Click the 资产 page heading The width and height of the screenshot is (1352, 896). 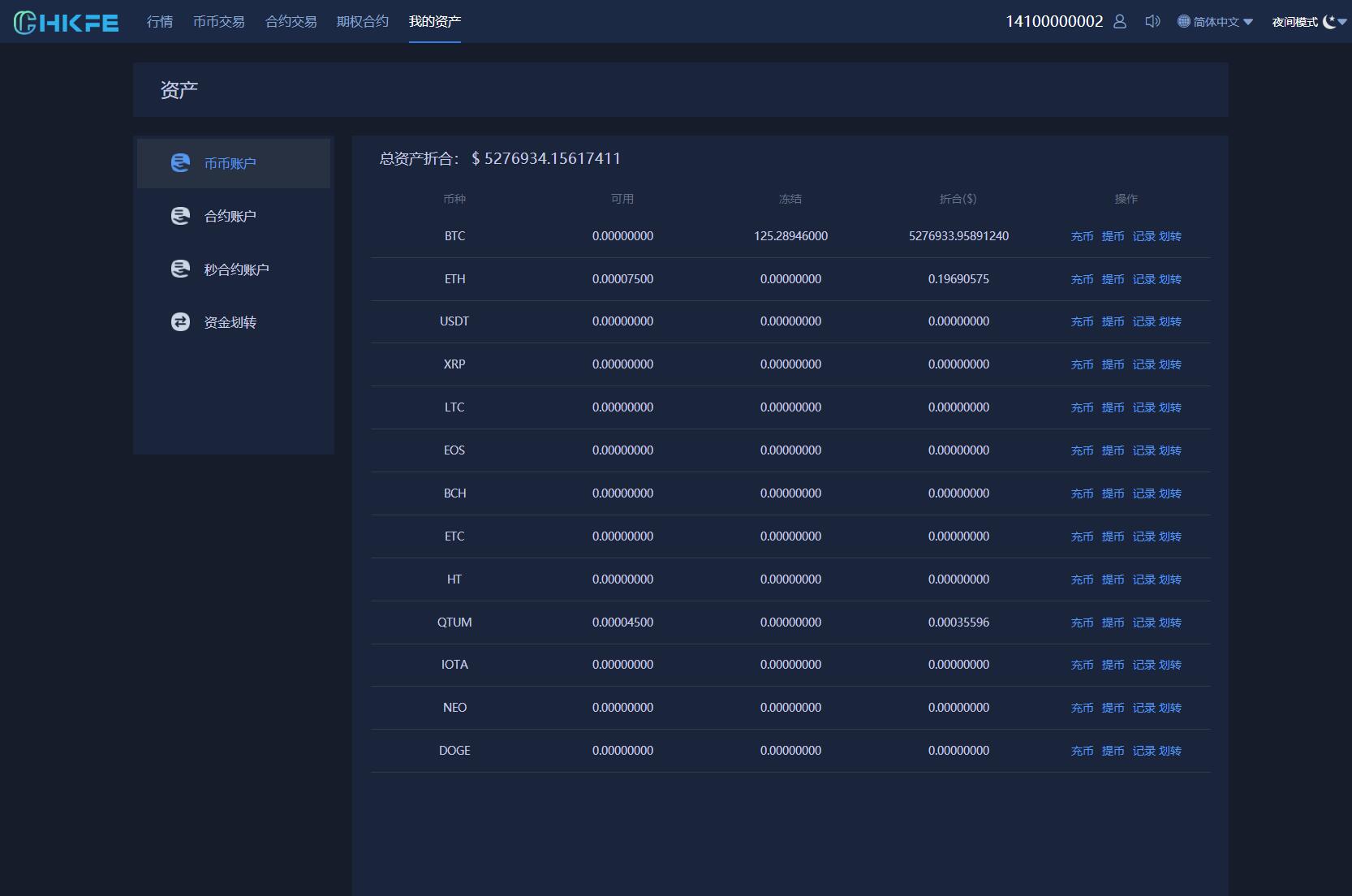[179, 90]
